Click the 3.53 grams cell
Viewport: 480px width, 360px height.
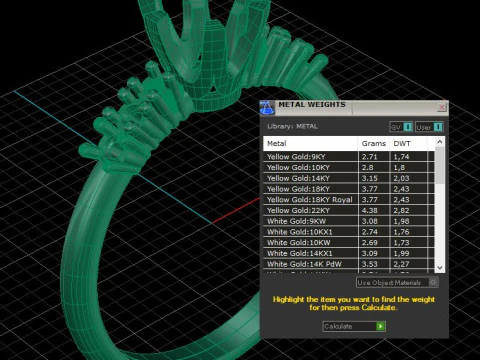[x=374, y=264]
